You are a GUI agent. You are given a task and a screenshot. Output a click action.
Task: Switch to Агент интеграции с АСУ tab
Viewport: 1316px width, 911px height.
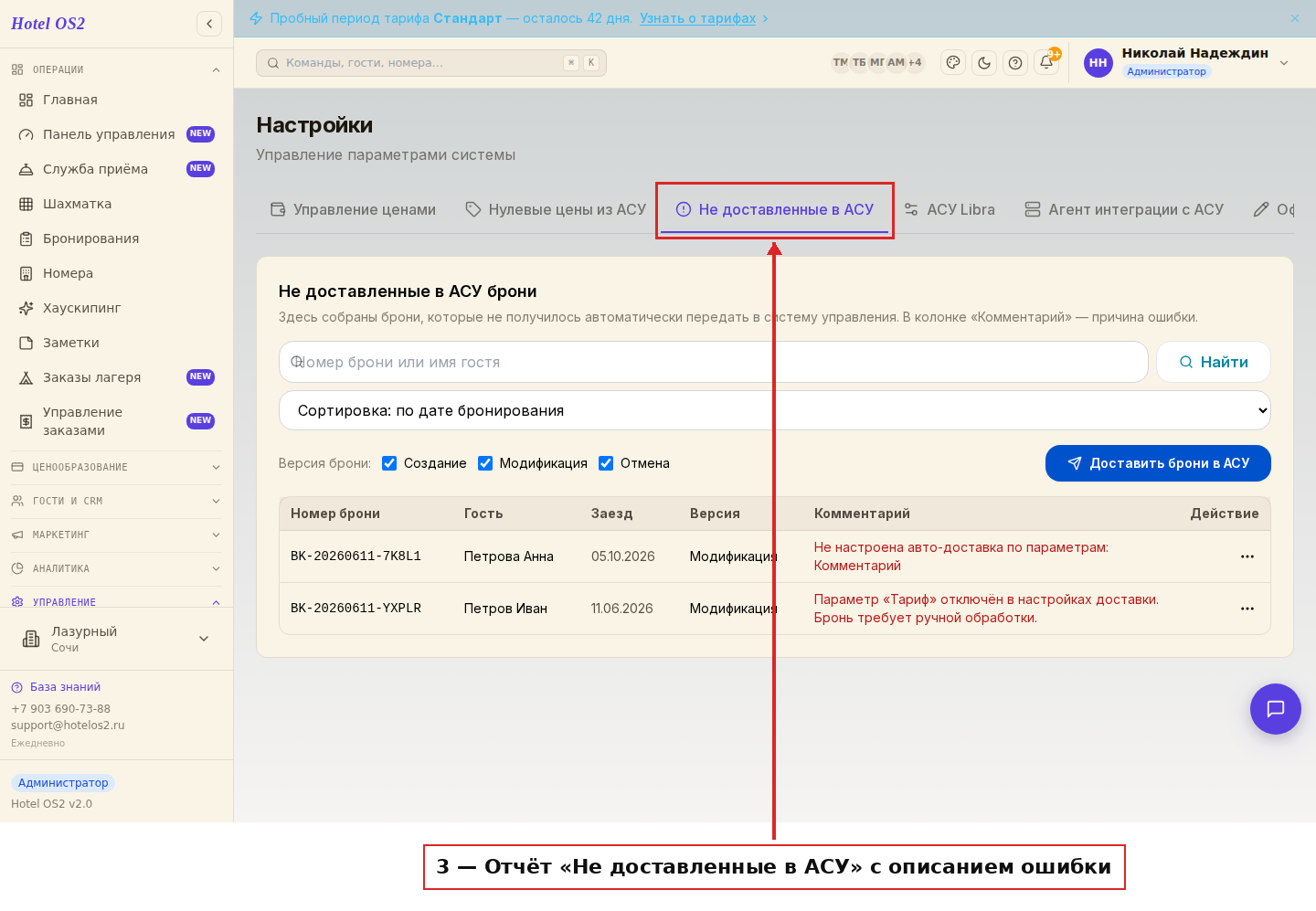[x=1124, y=209]
